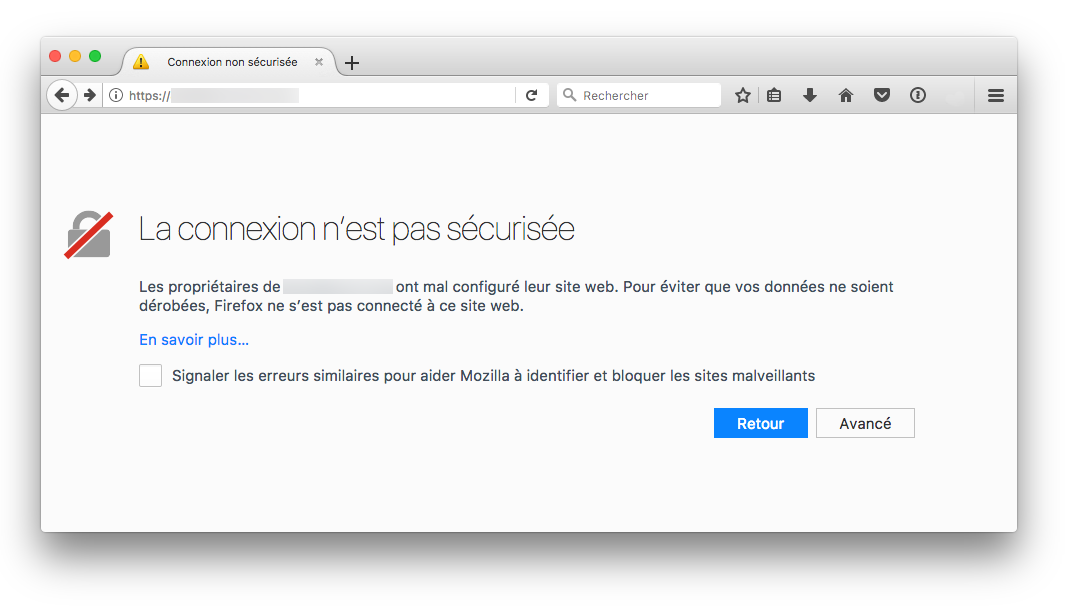Open the hamburger menu

tap(996, 95)
